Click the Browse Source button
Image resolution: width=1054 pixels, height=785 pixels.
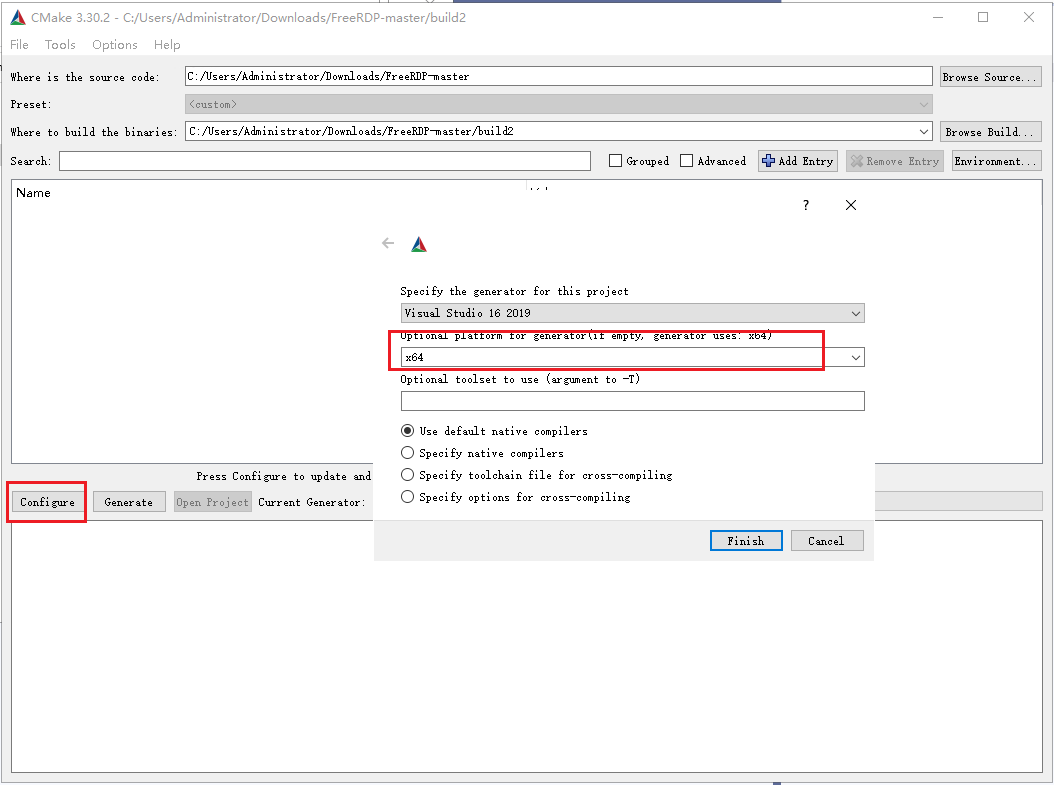pyautogui.click(x=991, y=77)
